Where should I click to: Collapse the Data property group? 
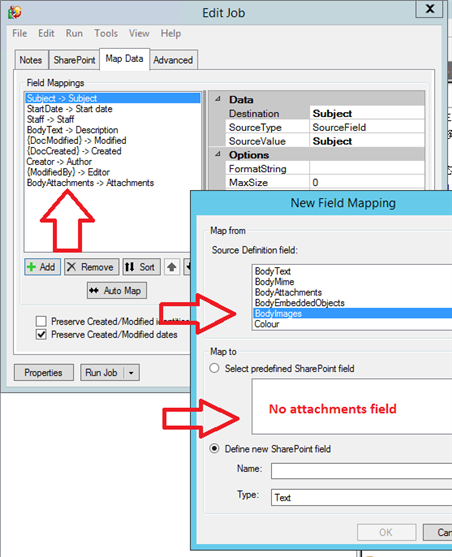tap(217, 99)
